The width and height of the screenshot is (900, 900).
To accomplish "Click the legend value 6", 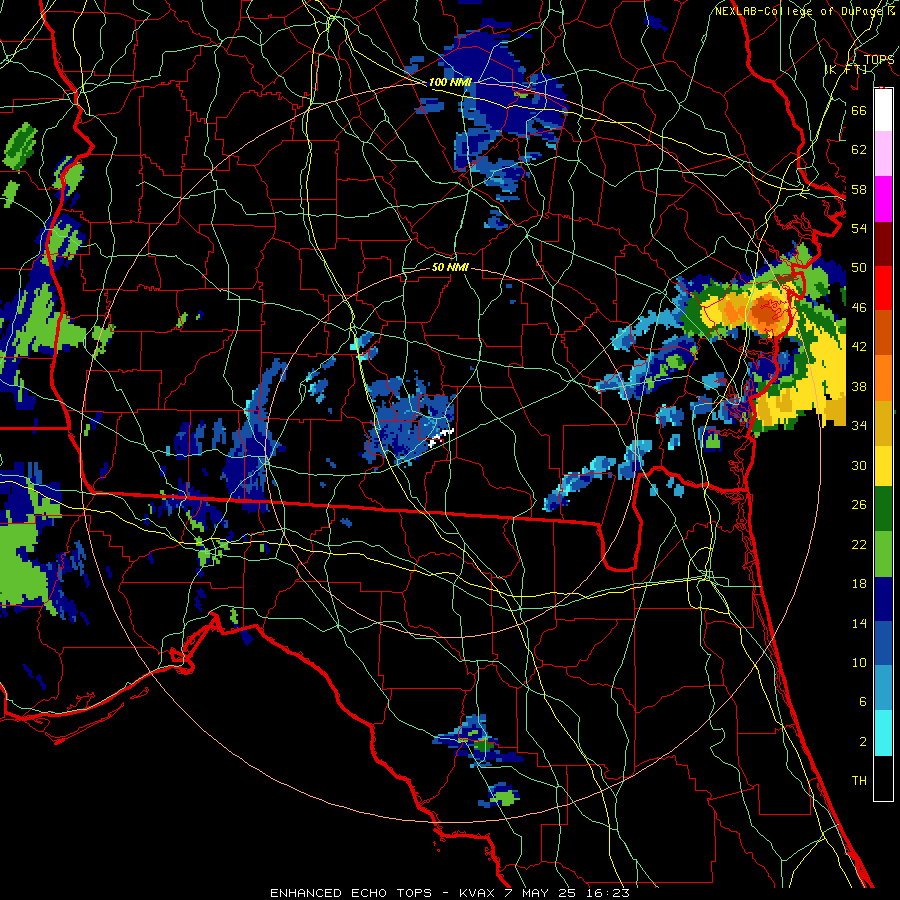I will click(x=862, y=702).
